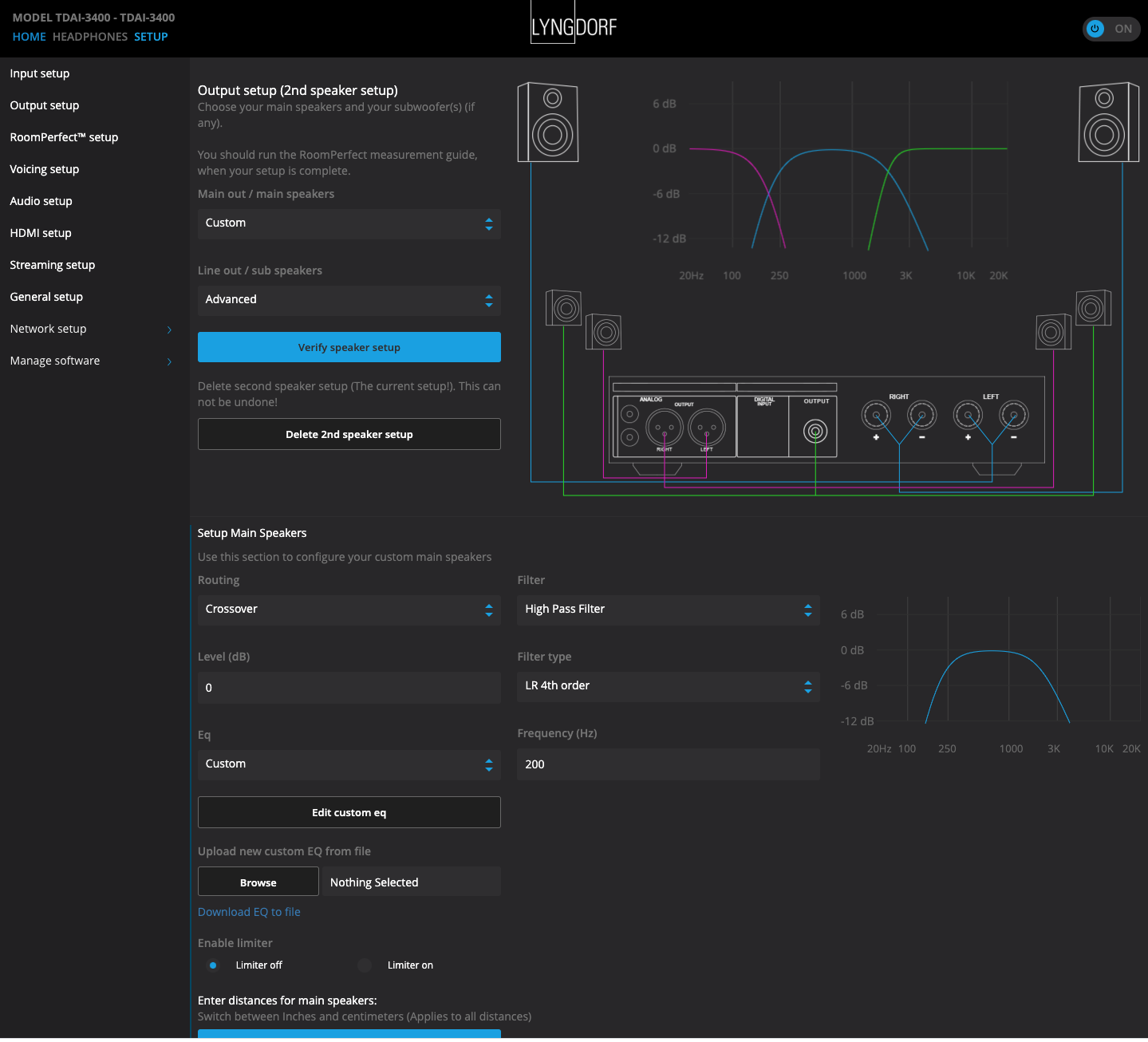Open the Routing Crossover dropdown
Screen dimensions: 1148x1042
[x=349, y=610]
